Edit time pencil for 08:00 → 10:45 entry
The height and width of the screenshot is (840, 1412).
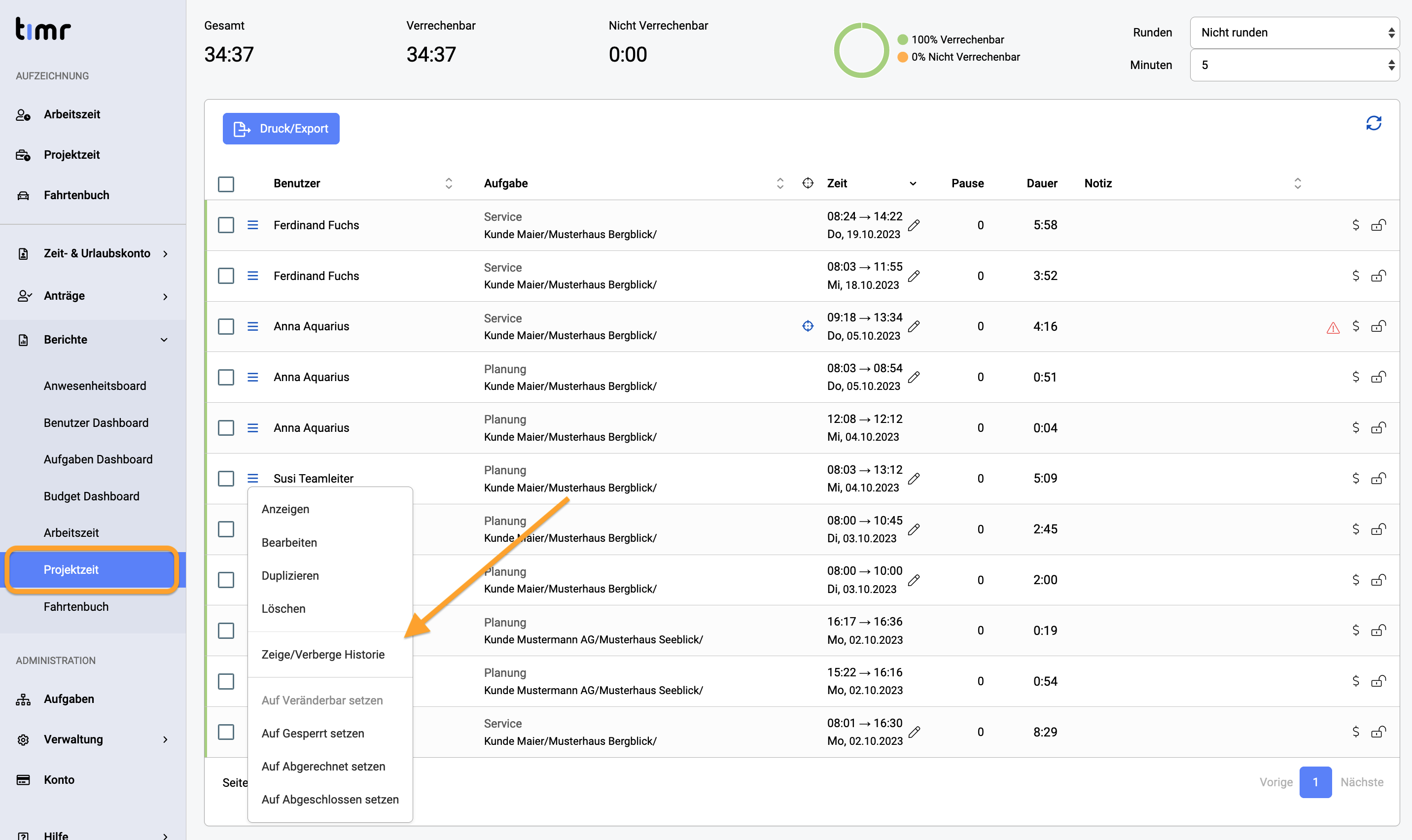[x=914, y=529]
